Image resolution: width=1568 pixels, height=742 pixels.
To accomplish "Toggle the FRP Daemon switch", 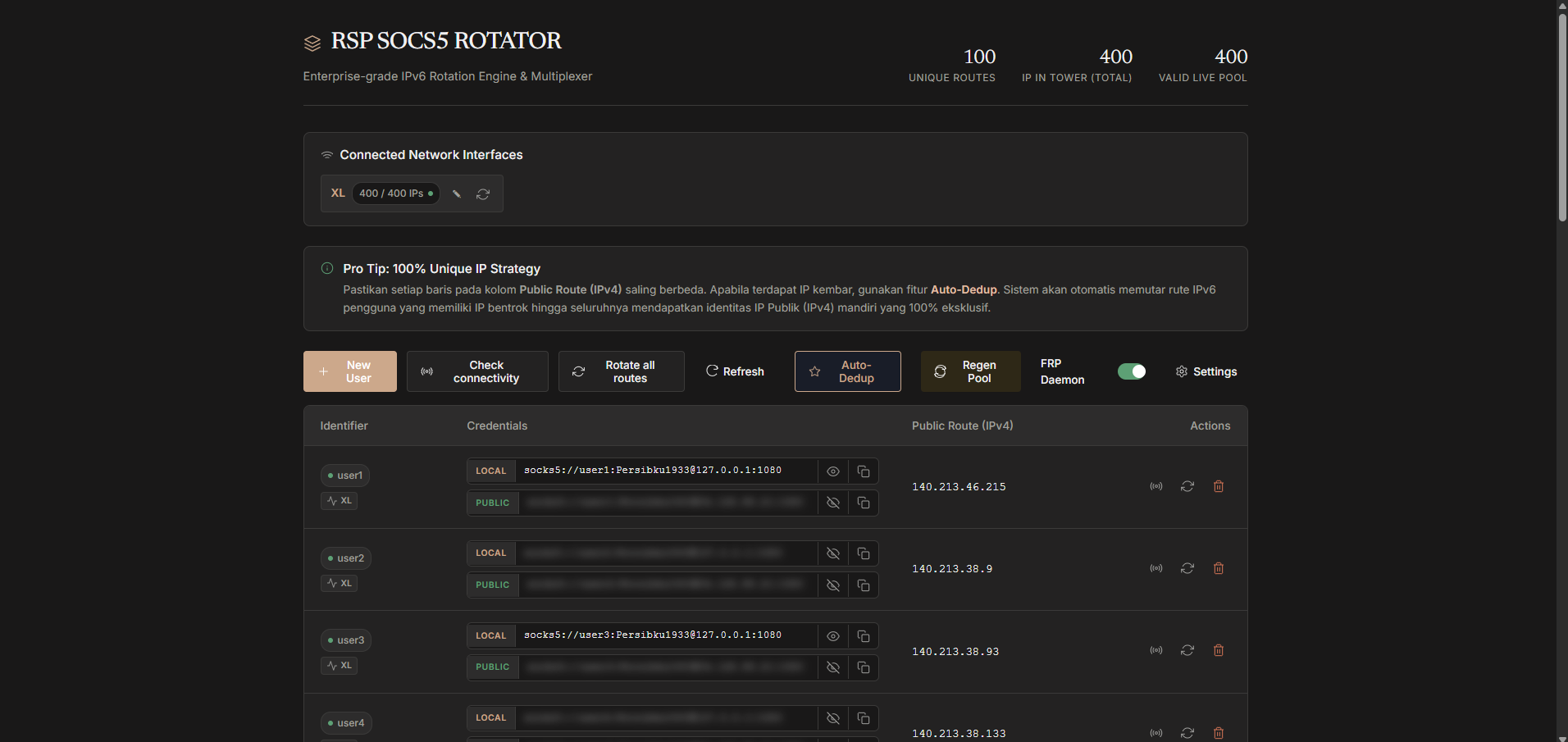I will click(x=1132, y=371).
